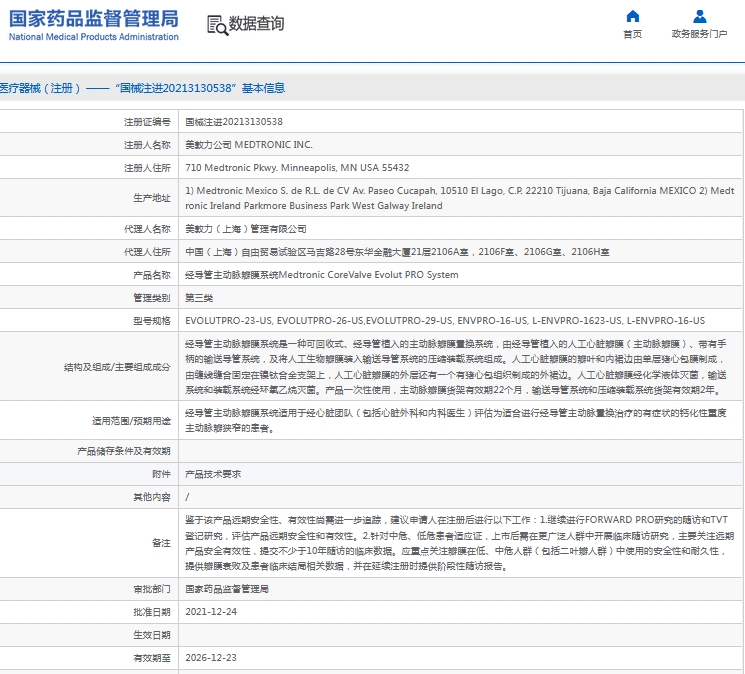Click the 审批部门 label
This screenshot has width=745, height=674.
[152, 589]
